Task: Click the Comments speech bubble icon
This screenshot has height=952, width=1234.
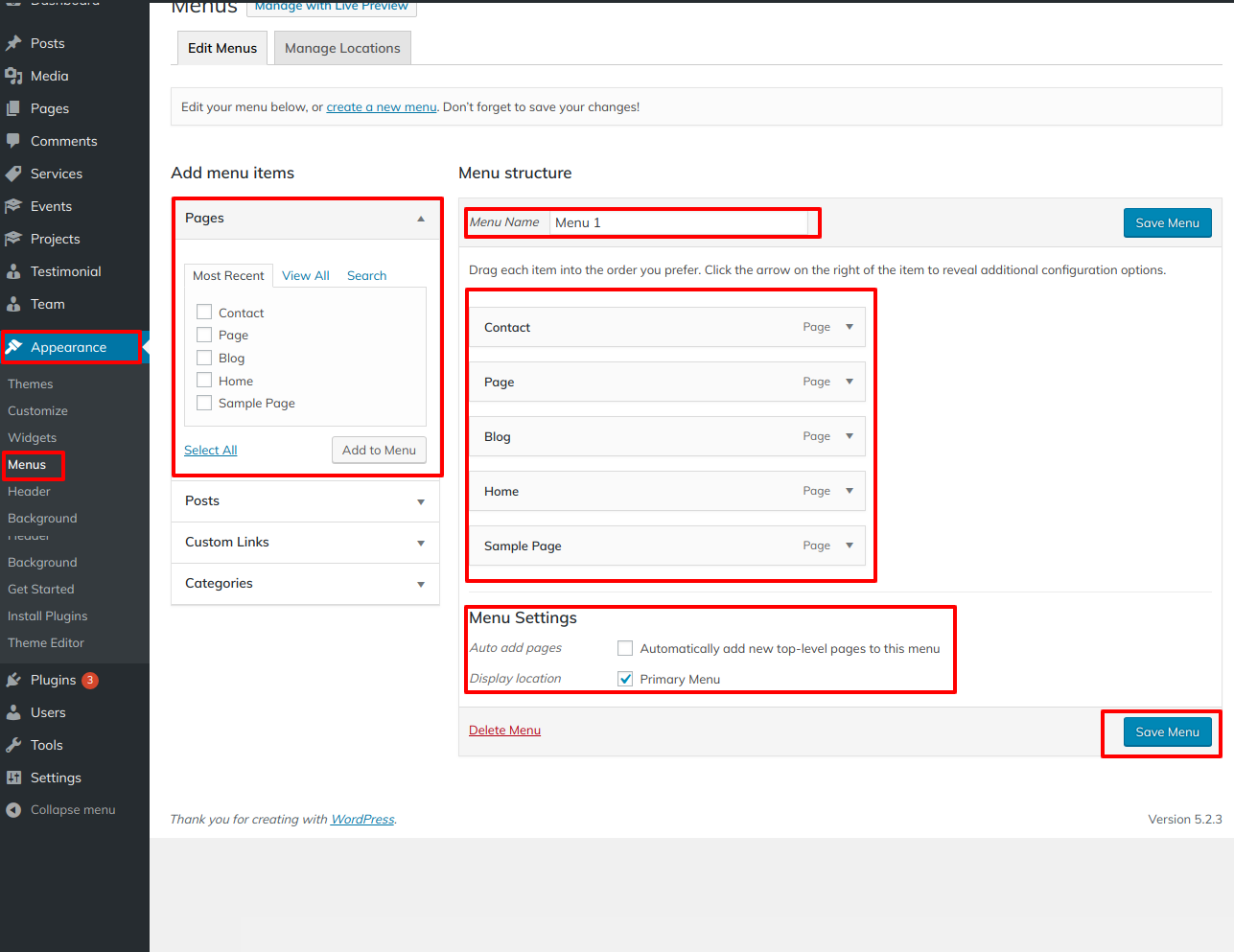Action: pos(13,141)
